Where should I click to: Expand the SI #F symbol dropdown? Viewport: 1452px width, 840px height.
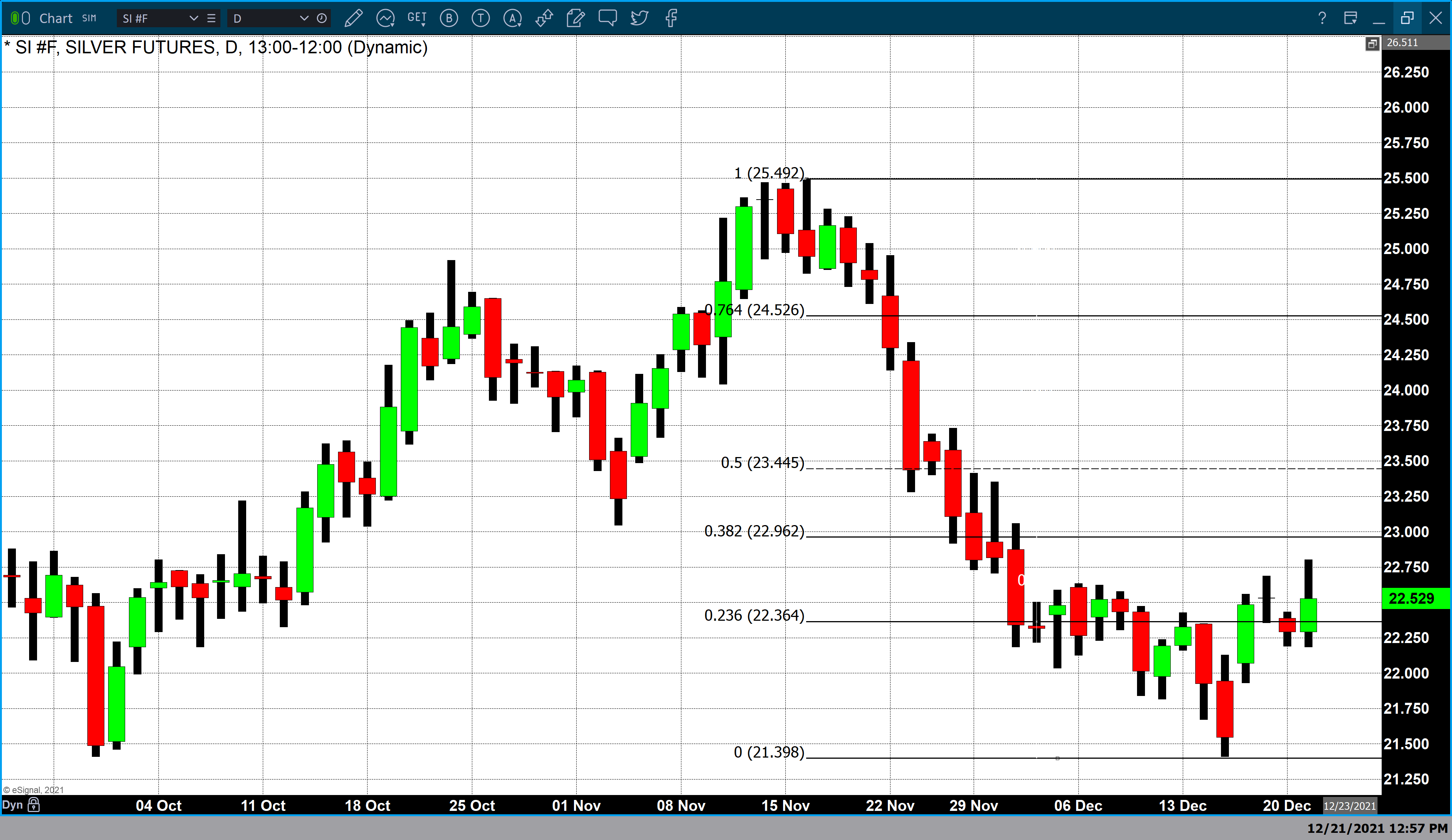click(x=194, y=19)
